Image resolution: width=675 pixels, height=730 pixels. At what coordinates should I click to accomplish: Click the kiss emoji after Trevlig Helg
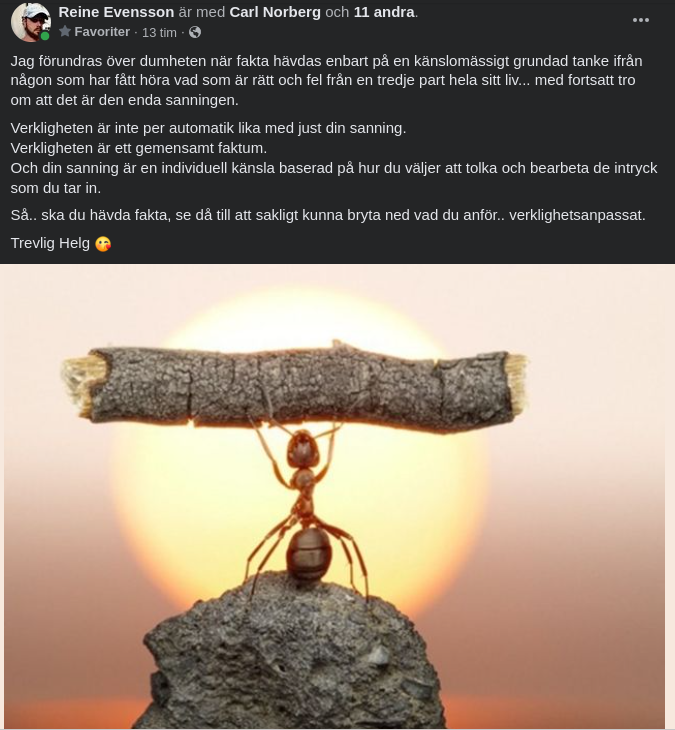pos(103,243)
